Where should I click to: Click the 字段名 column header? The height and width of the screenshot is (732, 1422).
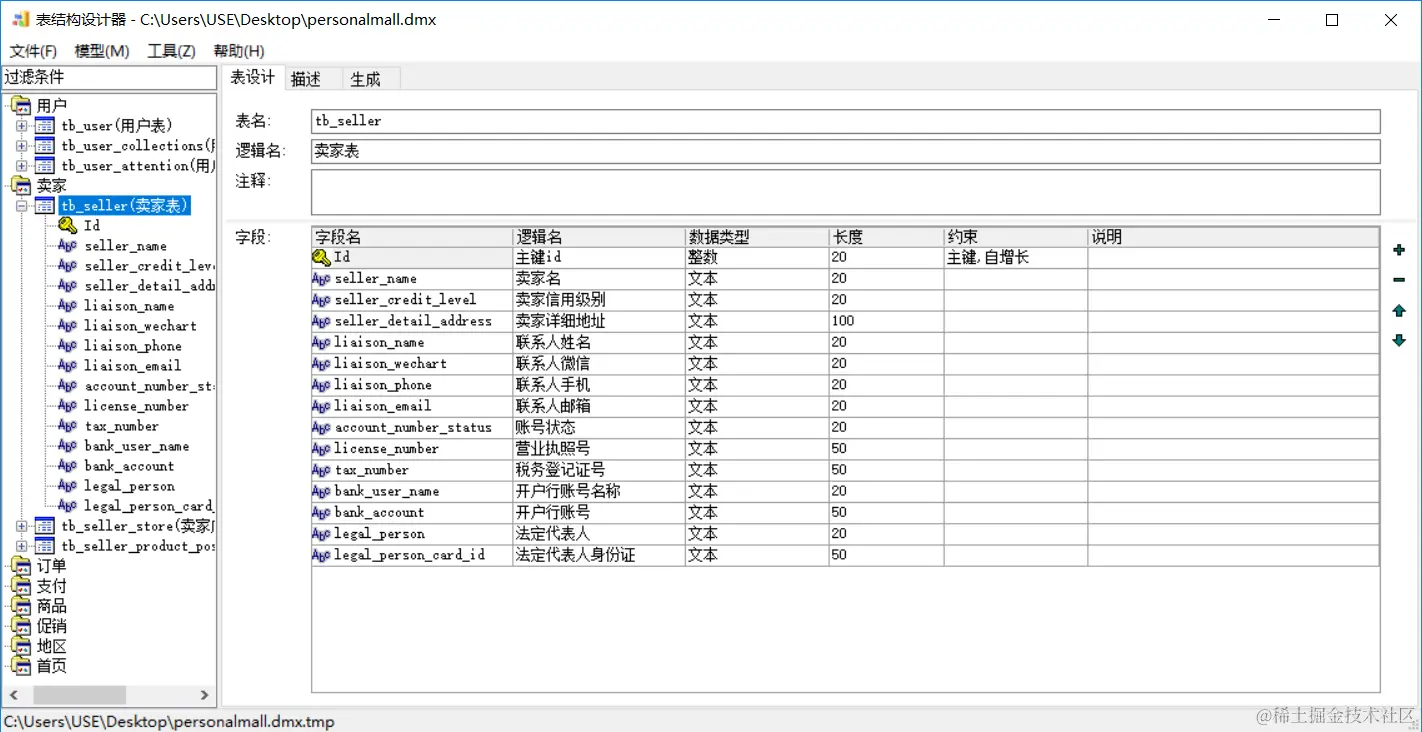[x=412, y=237]
